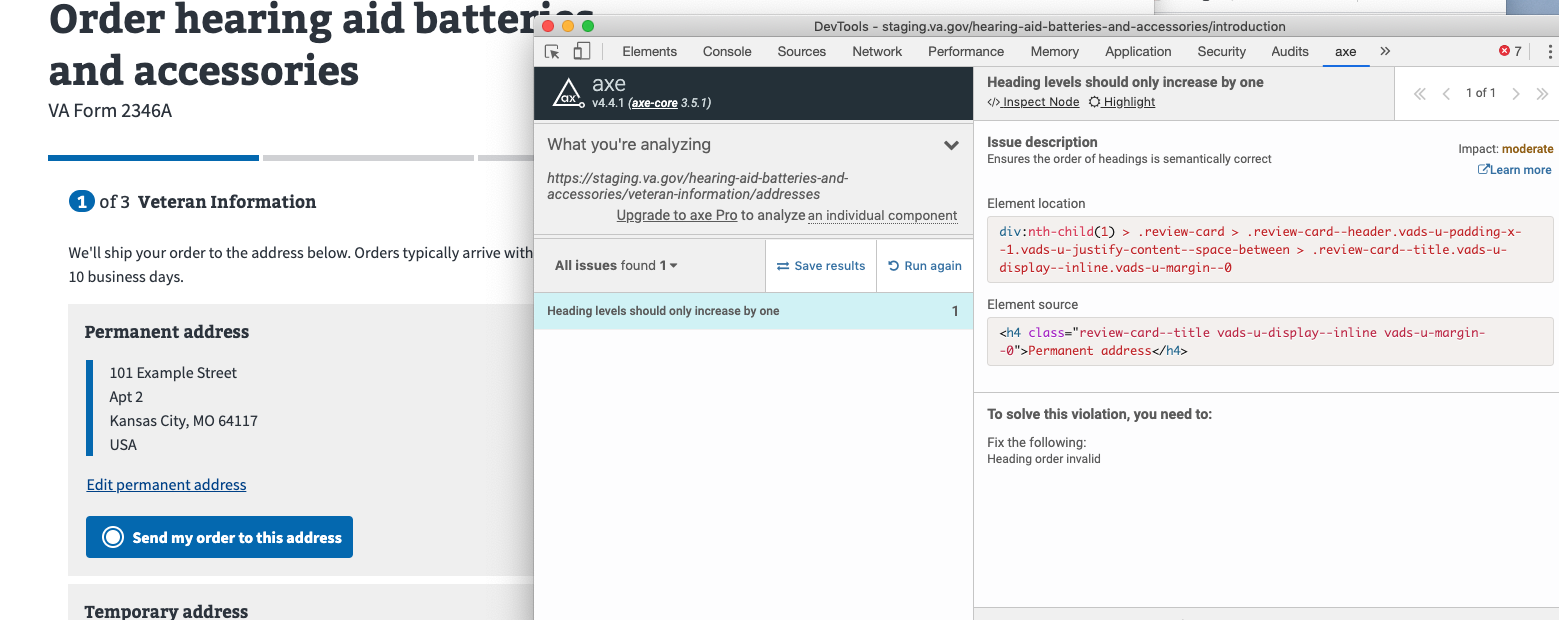The width and height of the screenshot is (1559, 620).
Task: Show more DevTools tabs with the double chevron
Action: click(x=1385, y=51)
